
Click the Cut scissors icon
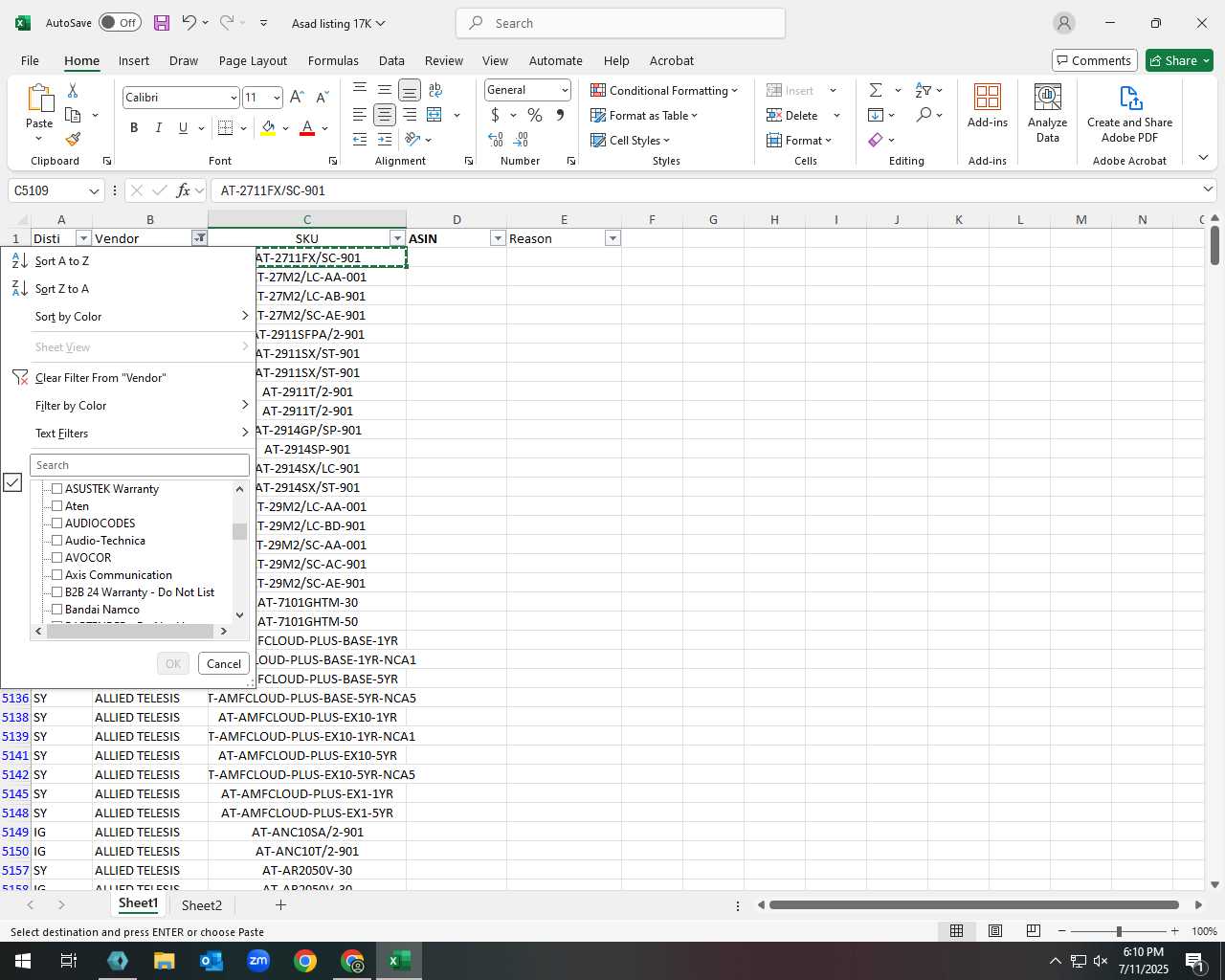click(x=73, y=90)
